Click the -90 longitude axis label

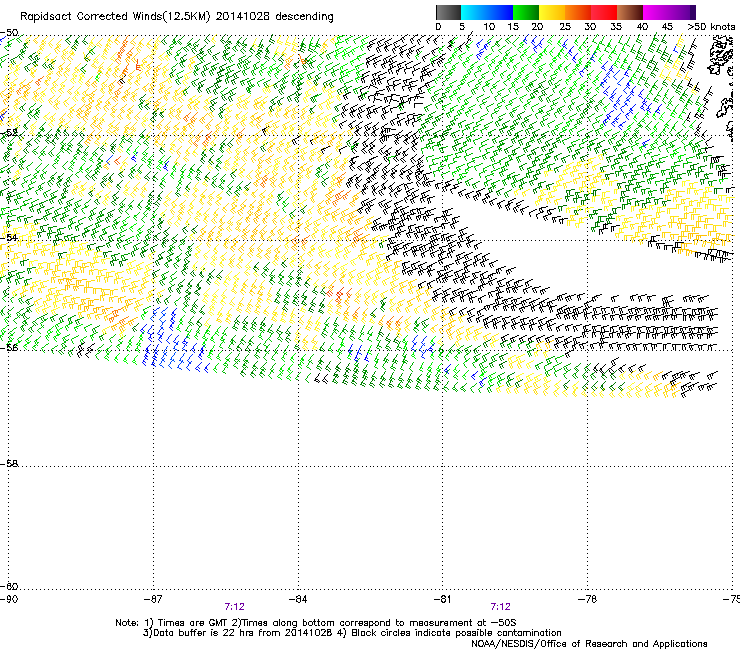[9, 599]
